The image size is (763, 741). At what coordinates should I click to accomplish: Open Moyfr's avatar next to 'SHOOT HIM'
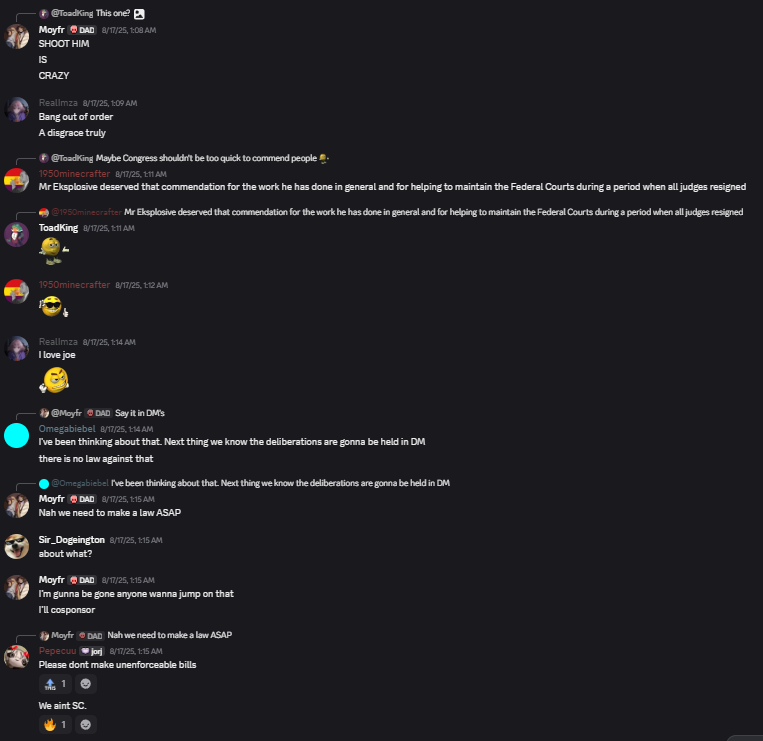point(17,36)
